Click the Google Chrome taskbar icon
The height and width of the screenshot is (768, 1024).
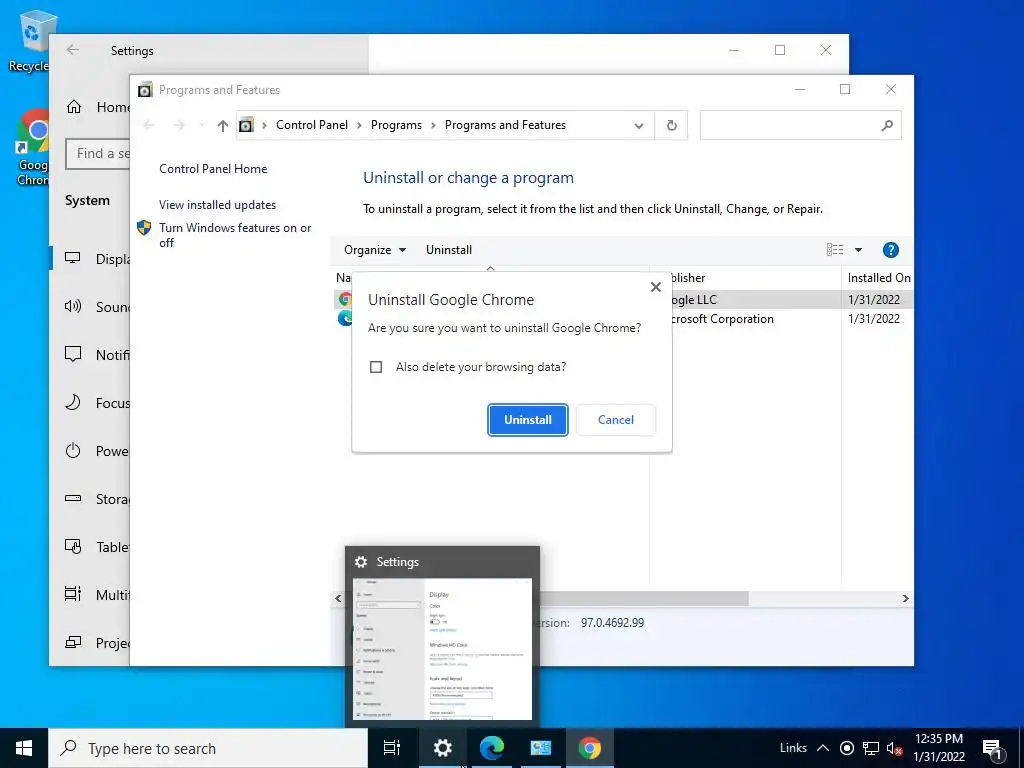pyautogui.click(x=589, y=748)
